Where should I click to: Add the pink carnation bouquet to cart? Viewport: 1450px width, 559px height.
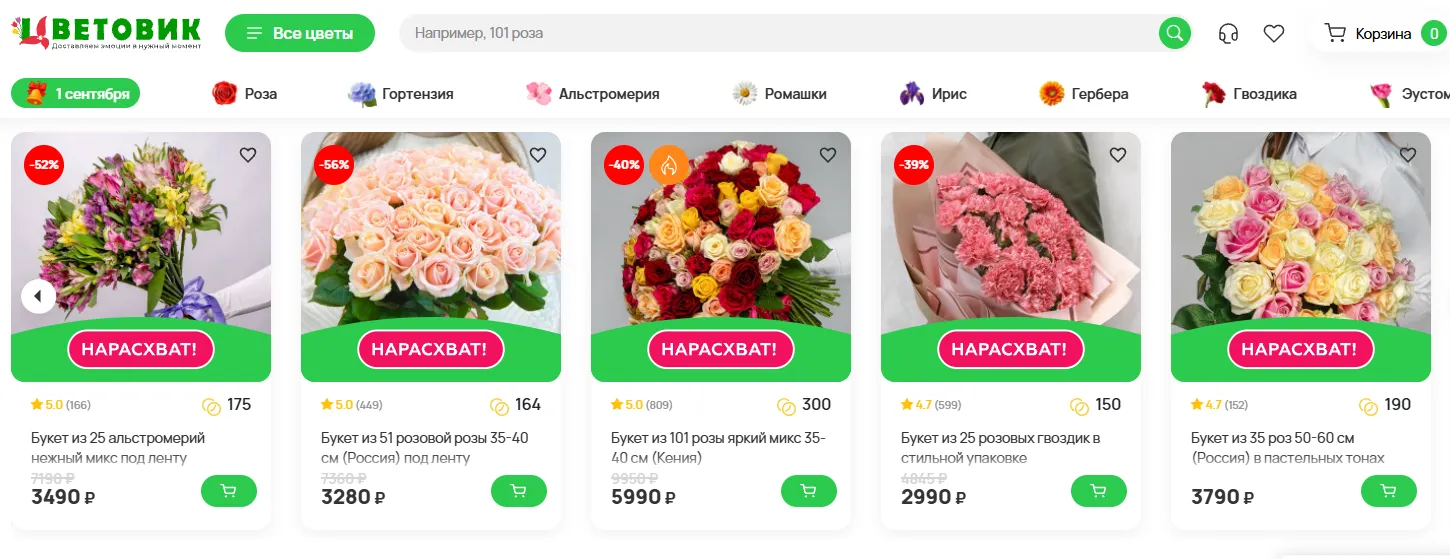point(1098,491)
